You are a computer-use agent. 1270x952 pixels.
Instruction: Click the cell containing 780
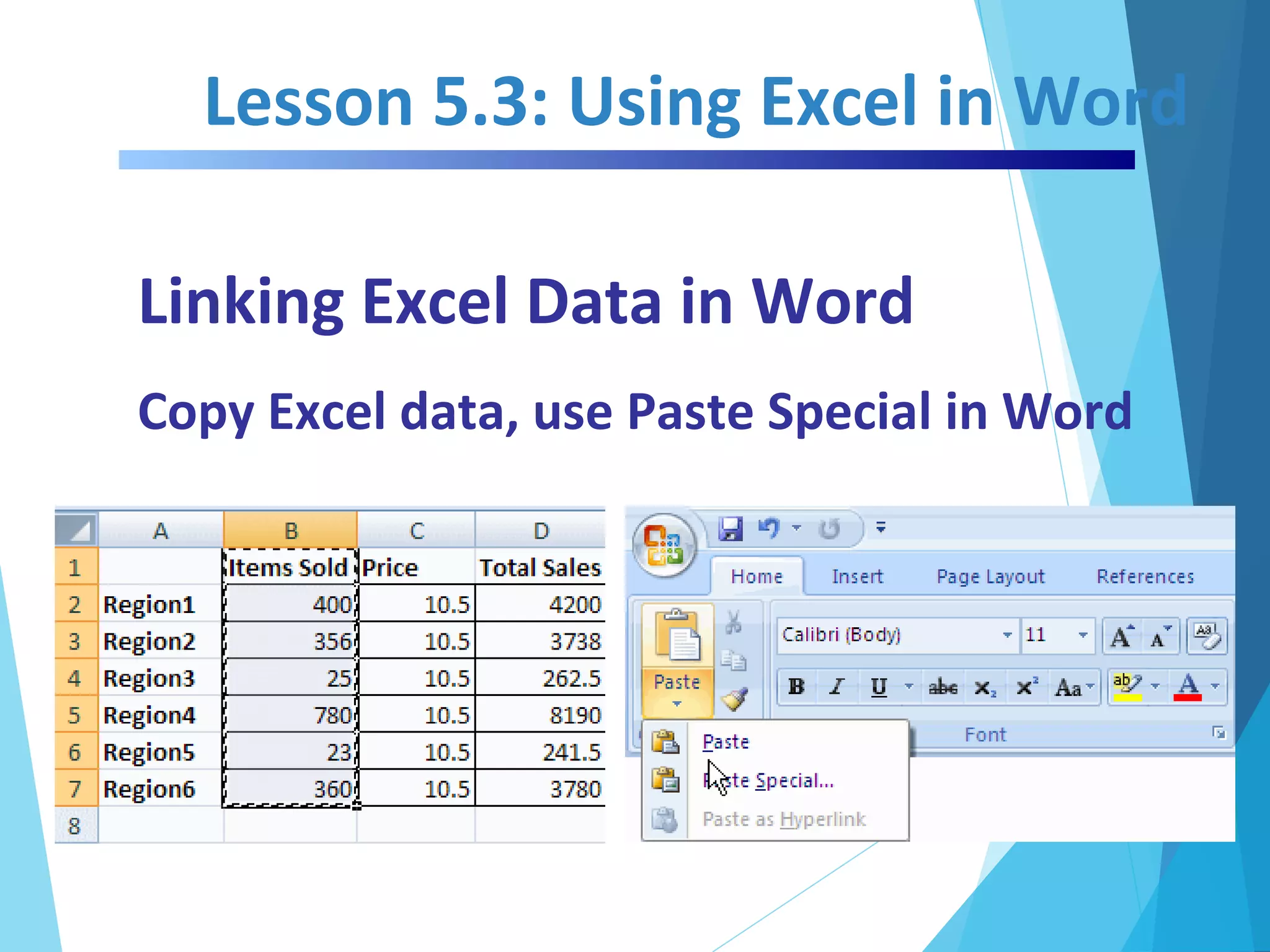coord(290,715)
